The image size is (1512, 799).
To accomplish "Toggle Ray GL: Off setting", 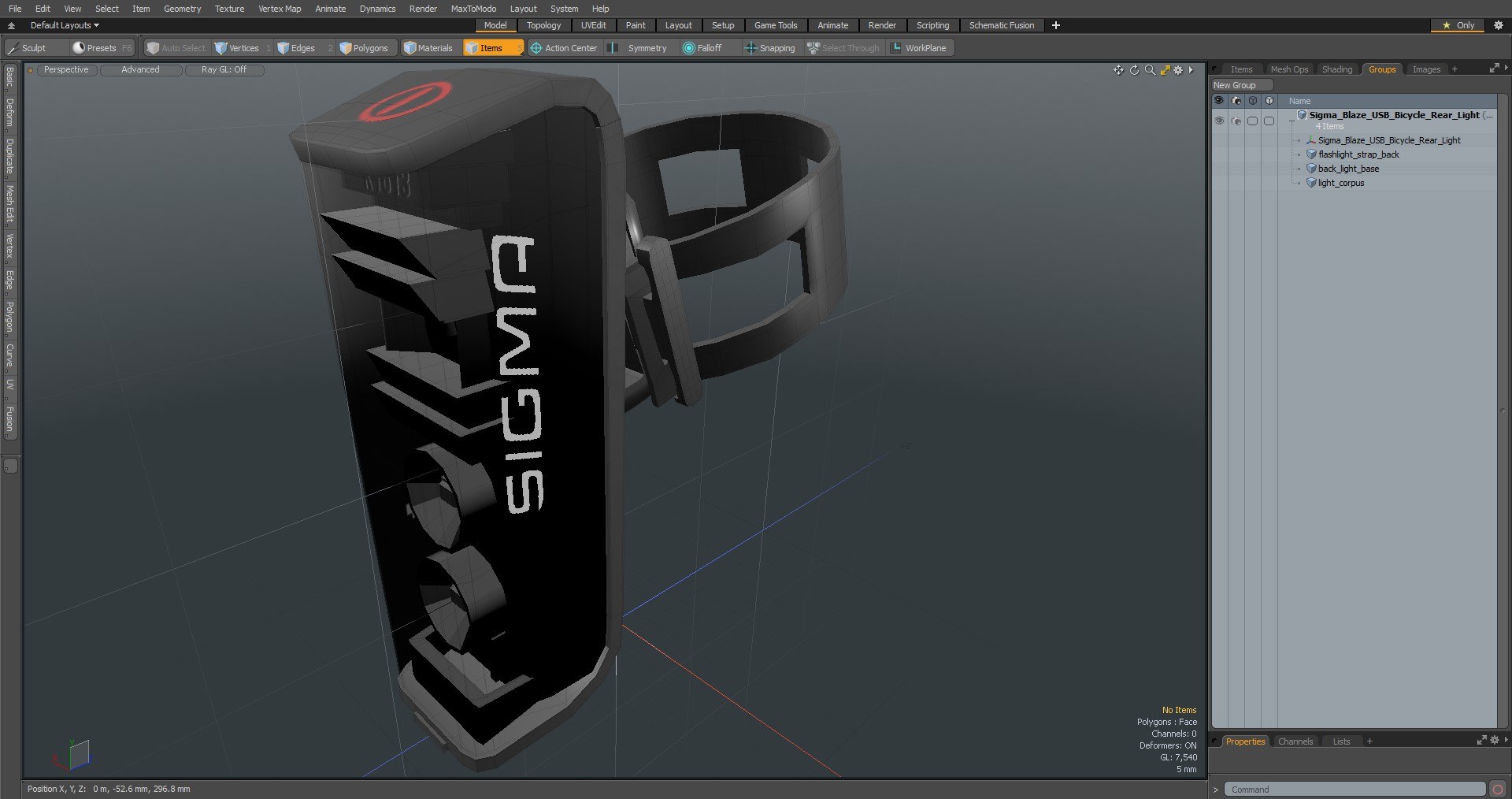I will tap(224, 70).
